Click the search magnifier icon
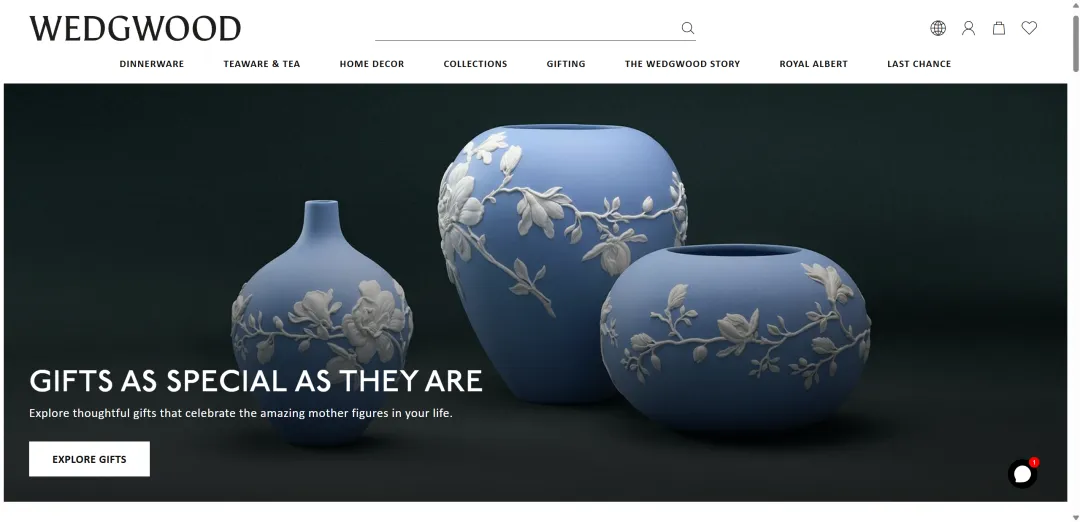This screenshot has width=1080, height=522. click(x=687, y=28)
